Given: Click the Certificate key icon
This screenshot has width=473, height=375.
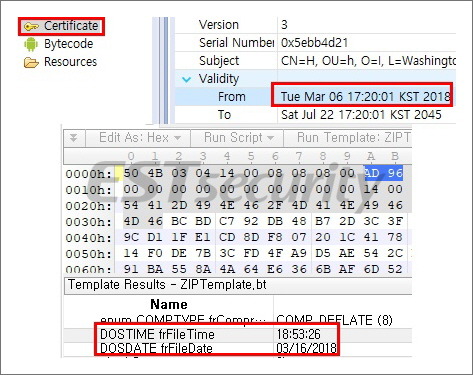Looking at the screenshot, I should pyautogui.click(x=31, y=27).
